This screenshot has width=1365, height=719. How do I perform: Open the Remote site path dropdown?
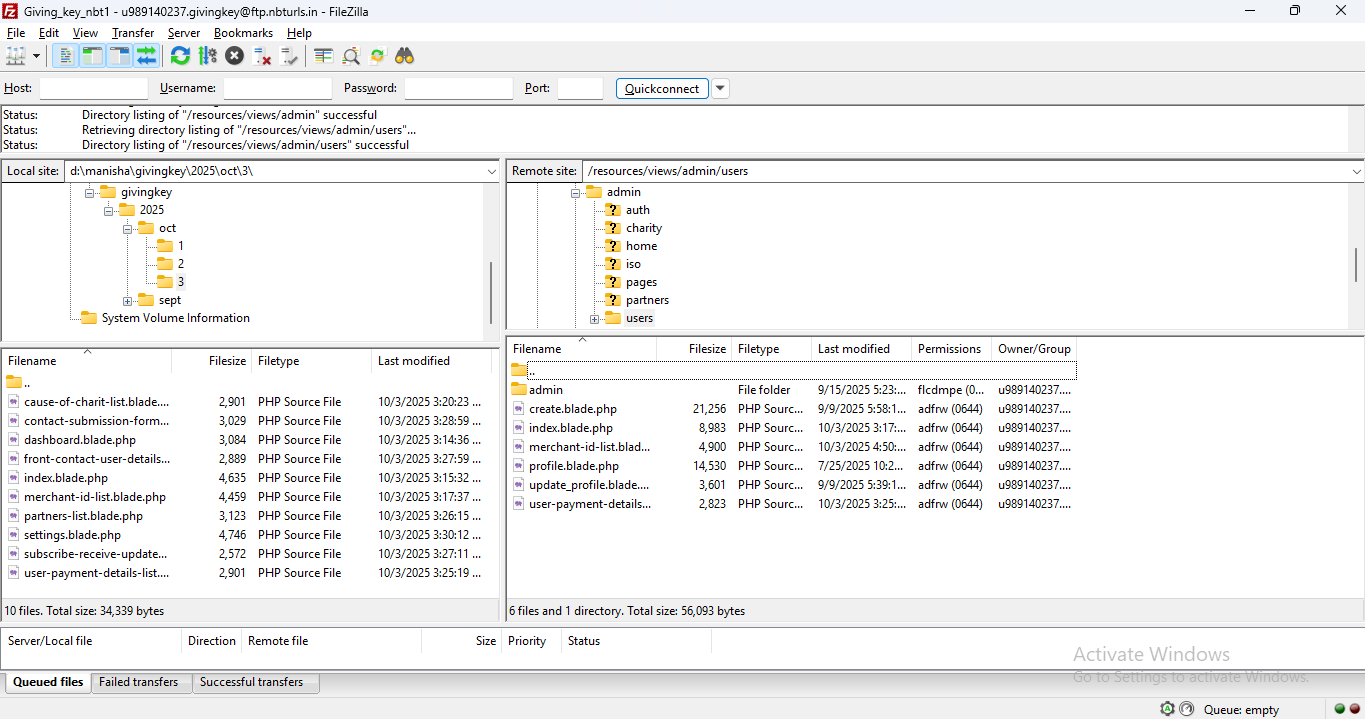click(1355, 171)
